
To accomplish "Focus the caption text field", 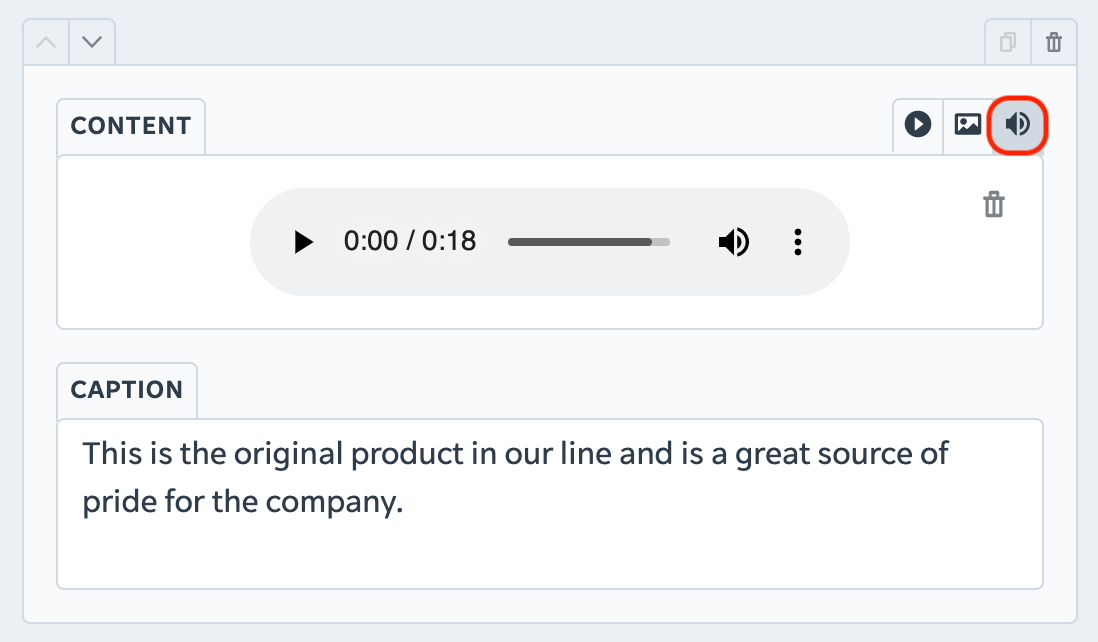I will pyautogui.click(x=550, y=504).
